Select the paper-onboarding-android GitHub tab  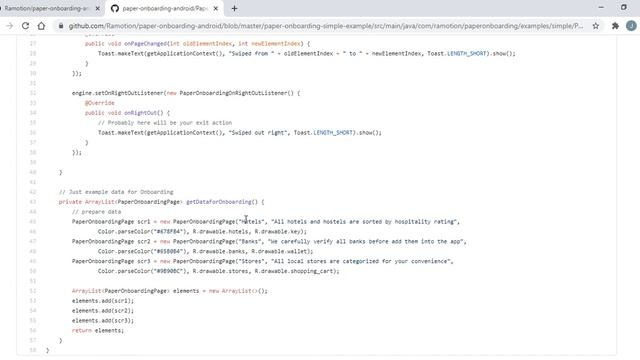click(164, 8)
